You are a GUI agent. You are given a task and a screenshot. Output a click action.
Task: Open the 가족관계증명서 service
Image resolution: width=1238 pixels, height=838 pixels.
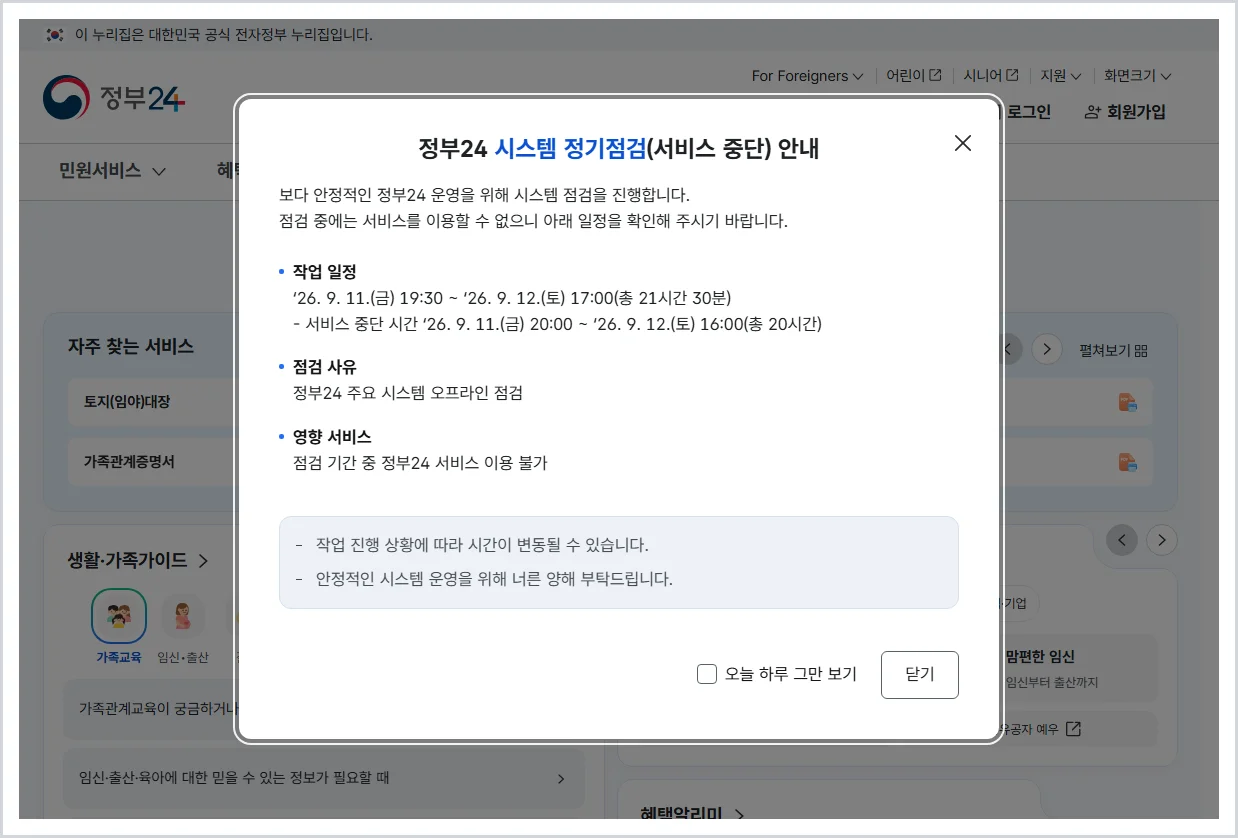tap(129, 462)
